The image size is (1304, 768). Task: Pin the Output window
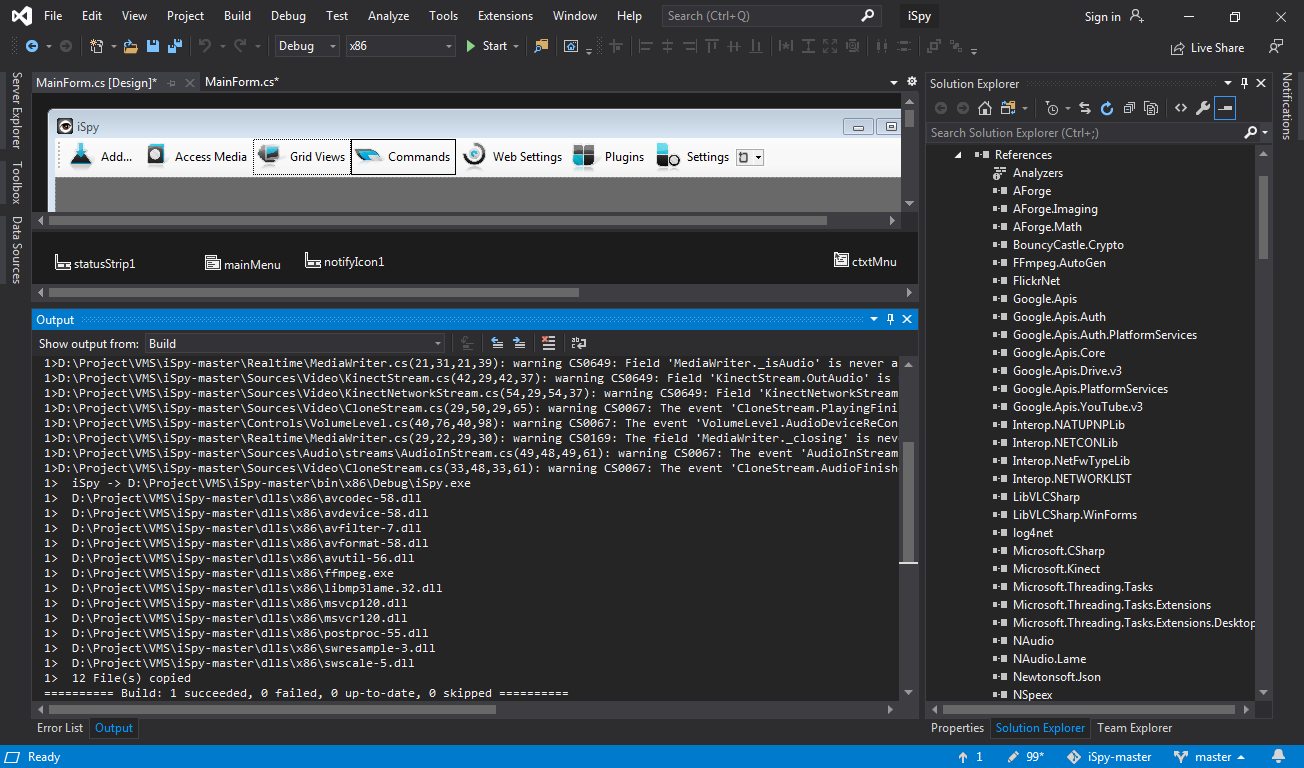tap(889, 319)
